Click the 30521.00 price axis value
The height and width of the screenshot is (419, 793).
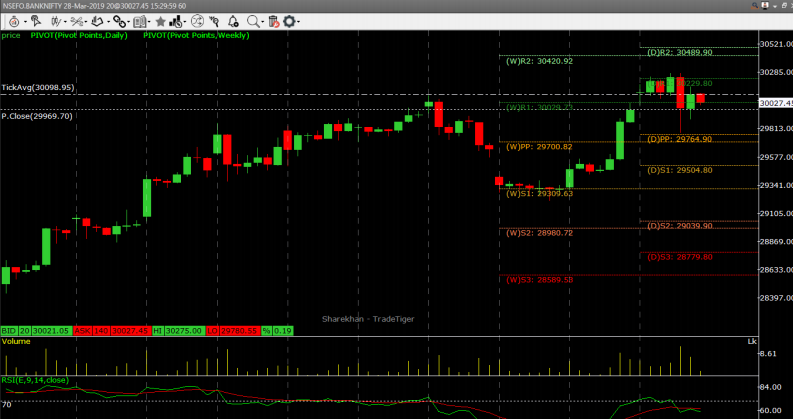776,45
